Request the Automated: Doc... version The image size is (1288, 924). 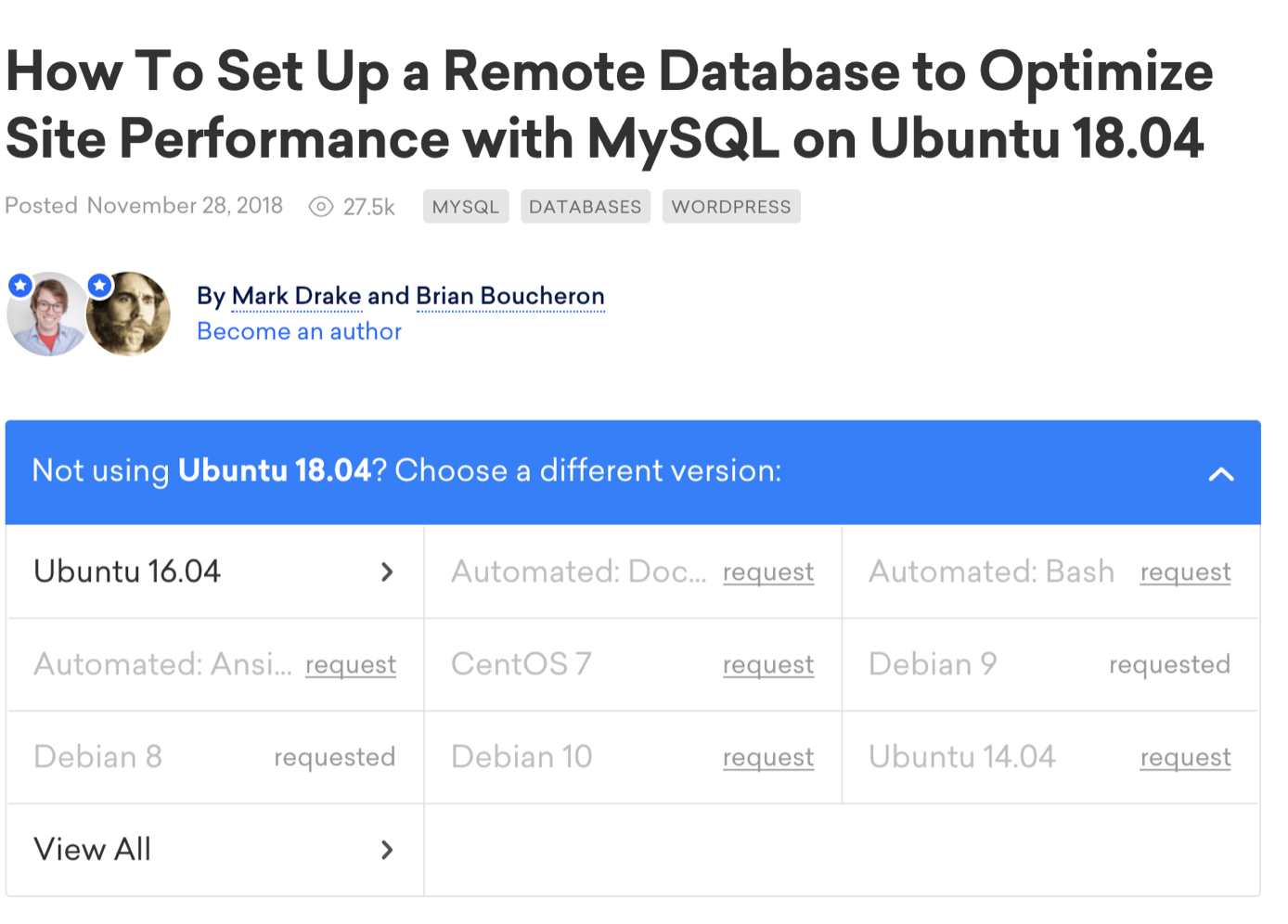[768, 572]
